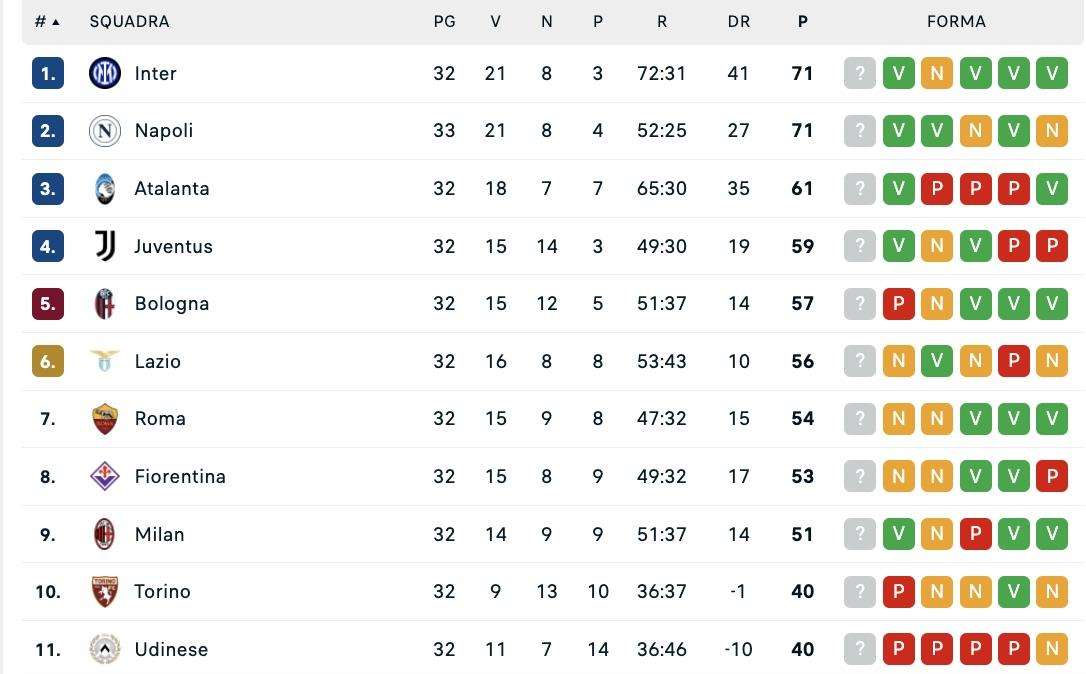Screen dimensions: 1086x674
Task: Click the Milan club crest icon
Action: click(x=105, y=534)
